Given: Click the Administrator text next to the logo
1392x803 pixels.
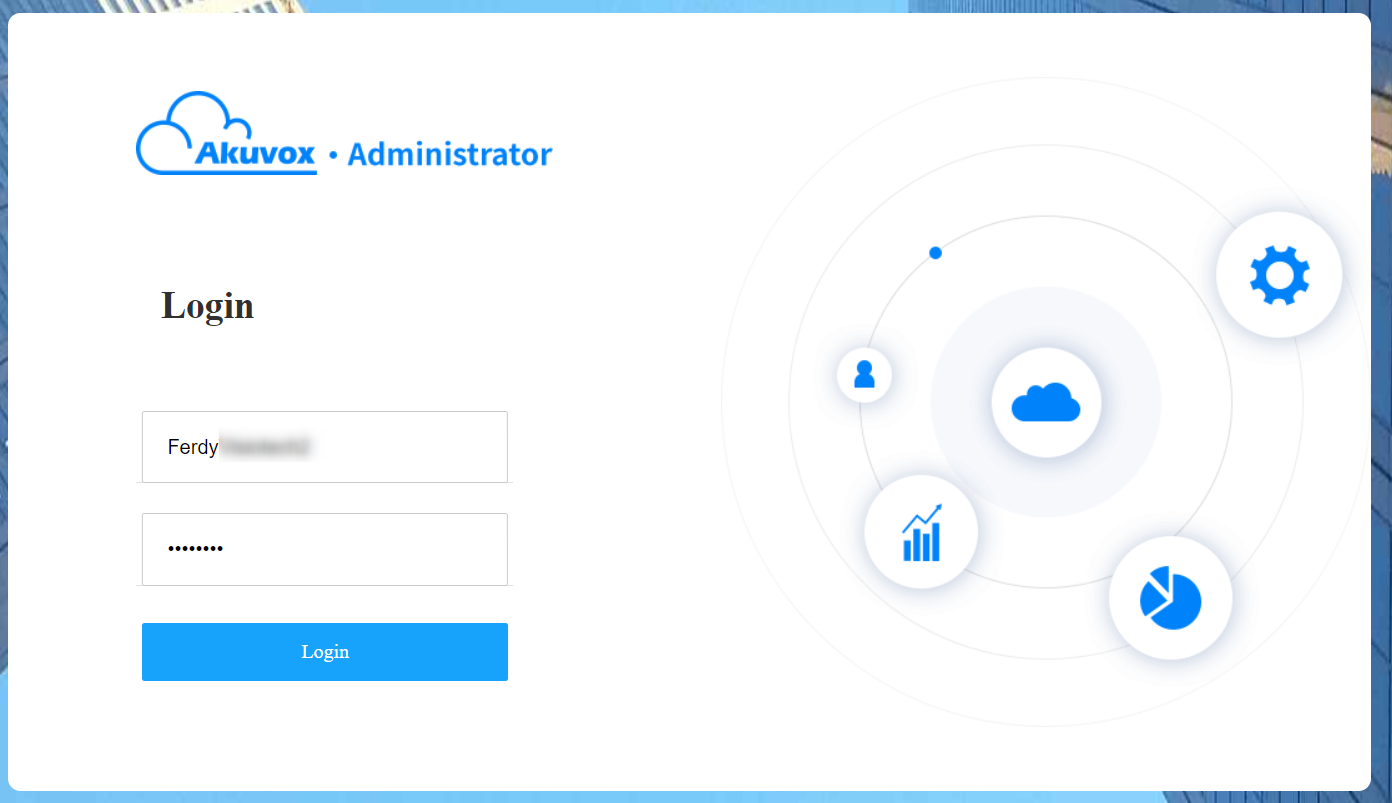Looking at the screenshot, I should 449,153.
